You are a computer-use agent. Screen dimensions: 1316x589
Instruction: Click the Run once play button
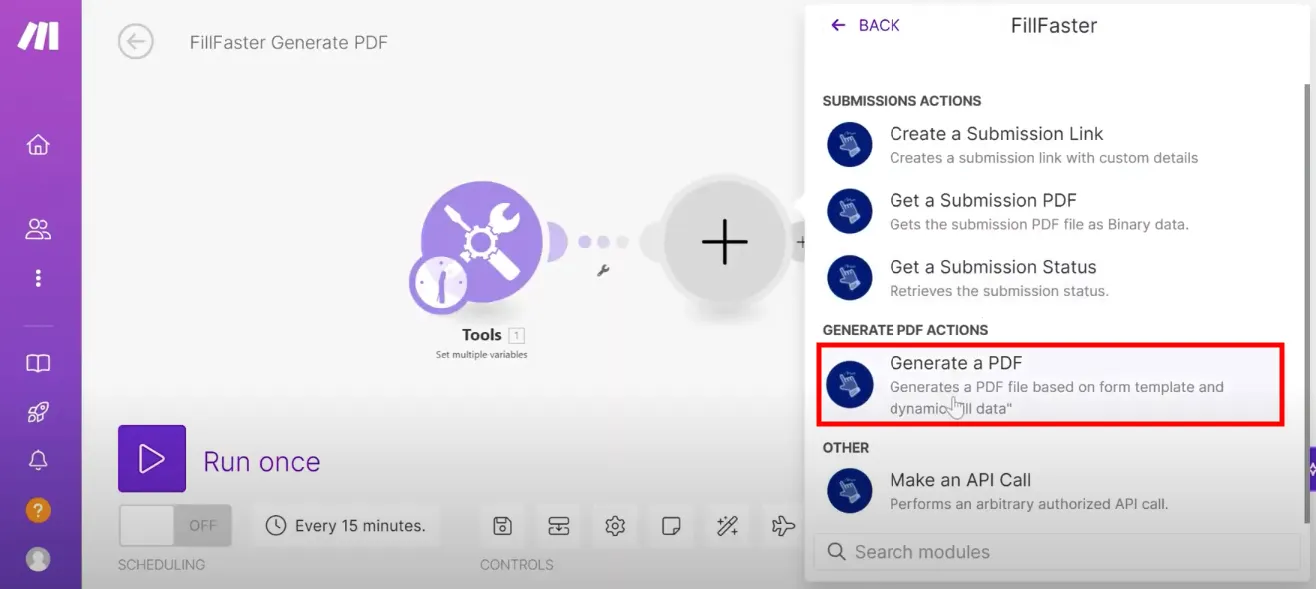[152, 459]
